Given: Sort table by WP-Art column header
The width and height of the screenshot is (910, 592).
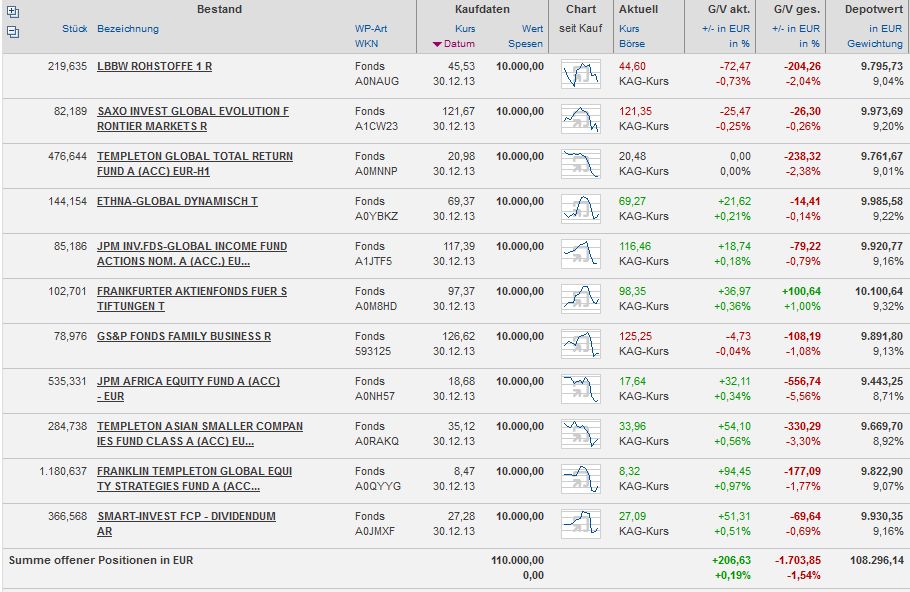Looking at the screenshot, I should coord(371,28).
